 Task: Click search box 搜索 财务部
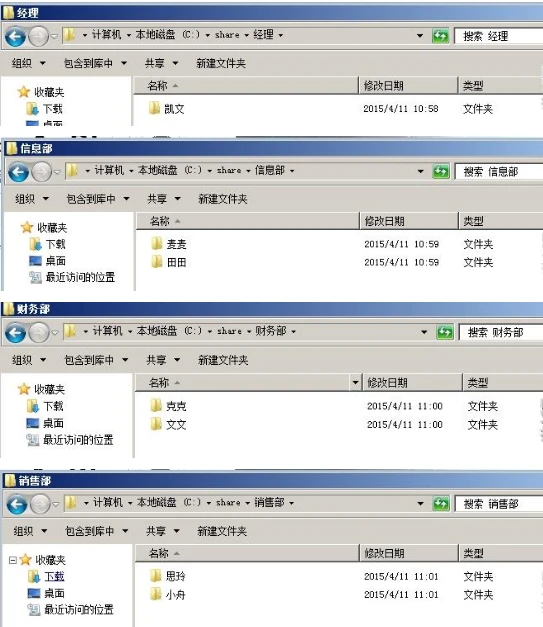click(x=501, y=332)
